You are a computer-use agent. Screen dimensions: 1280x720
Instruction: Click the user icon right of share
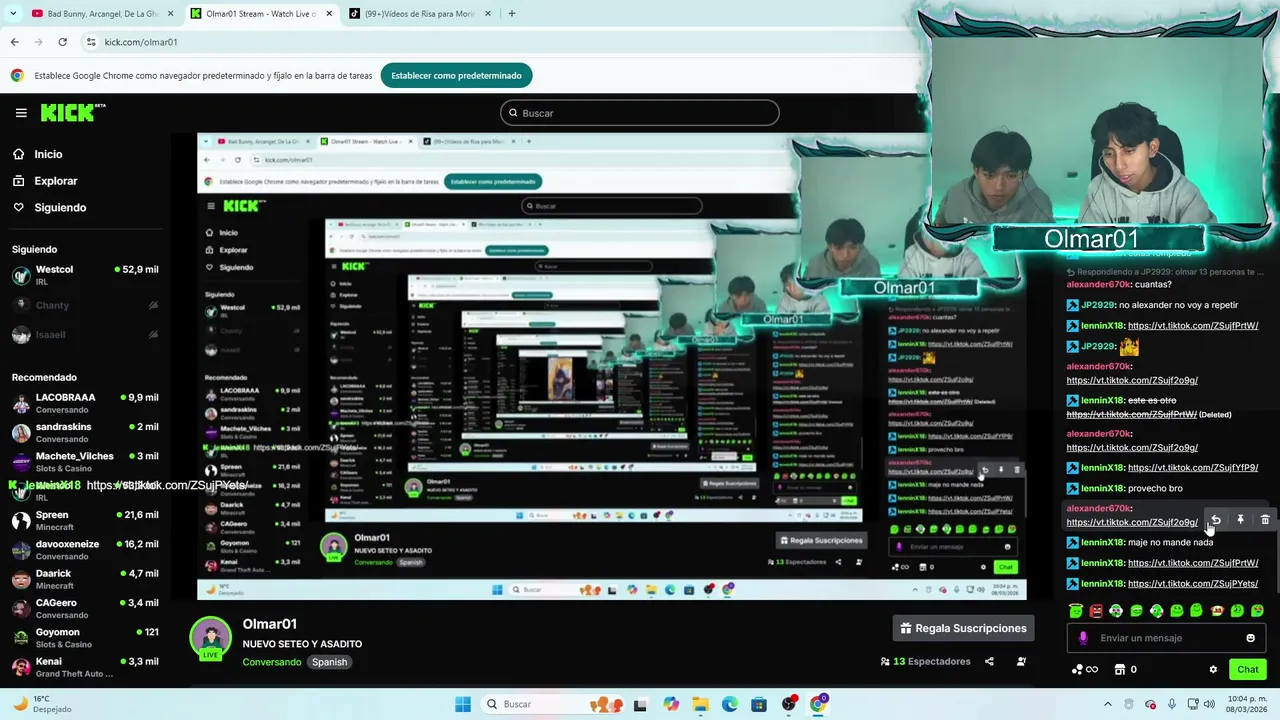click(x=1021, y=662)
